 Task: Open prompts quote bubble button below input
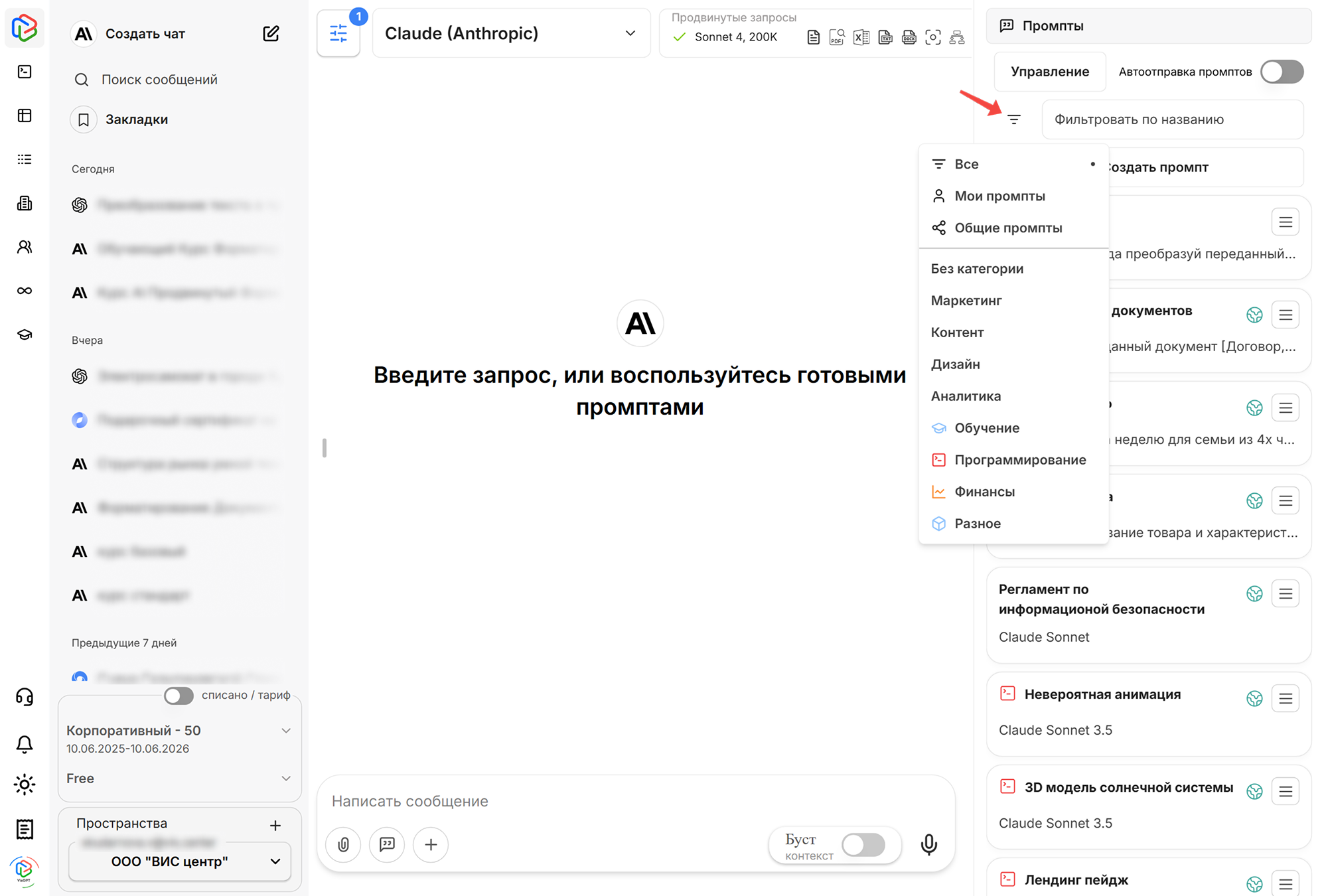(387, 844)
